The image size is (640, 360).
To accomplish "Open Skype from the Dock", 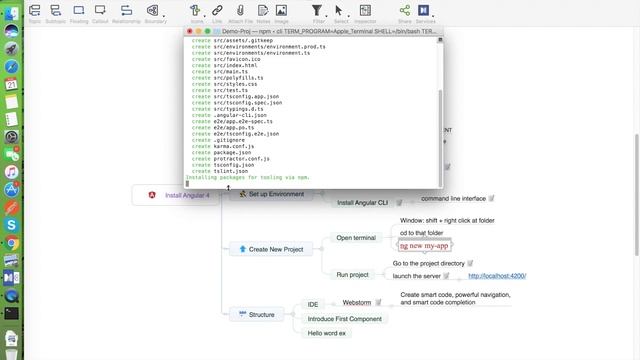I will pyautogui.click(x=11, y=225).
